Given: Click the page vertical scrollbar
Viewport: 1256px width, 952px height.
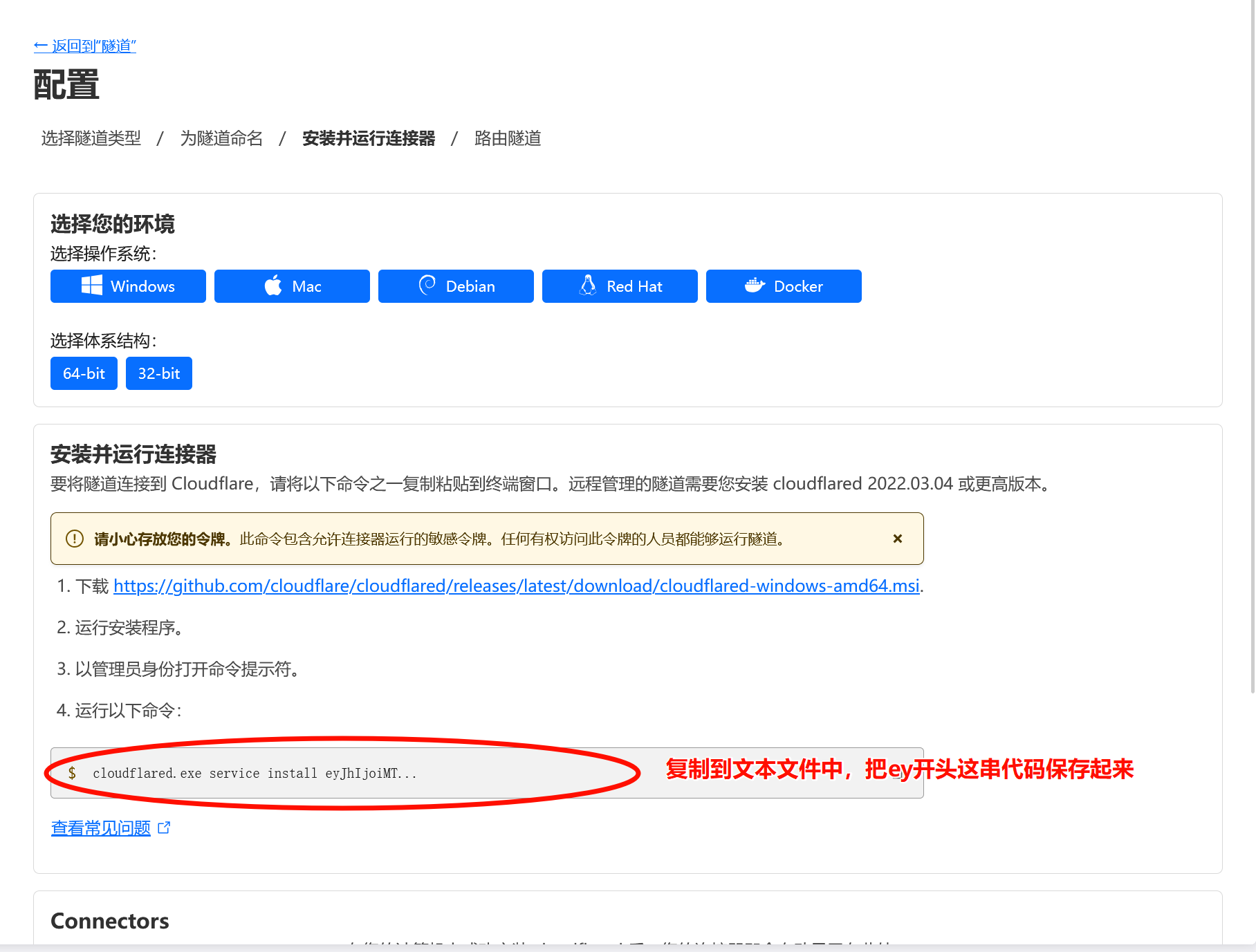Looking at the screenshot, I should (x=1253, y=346).
